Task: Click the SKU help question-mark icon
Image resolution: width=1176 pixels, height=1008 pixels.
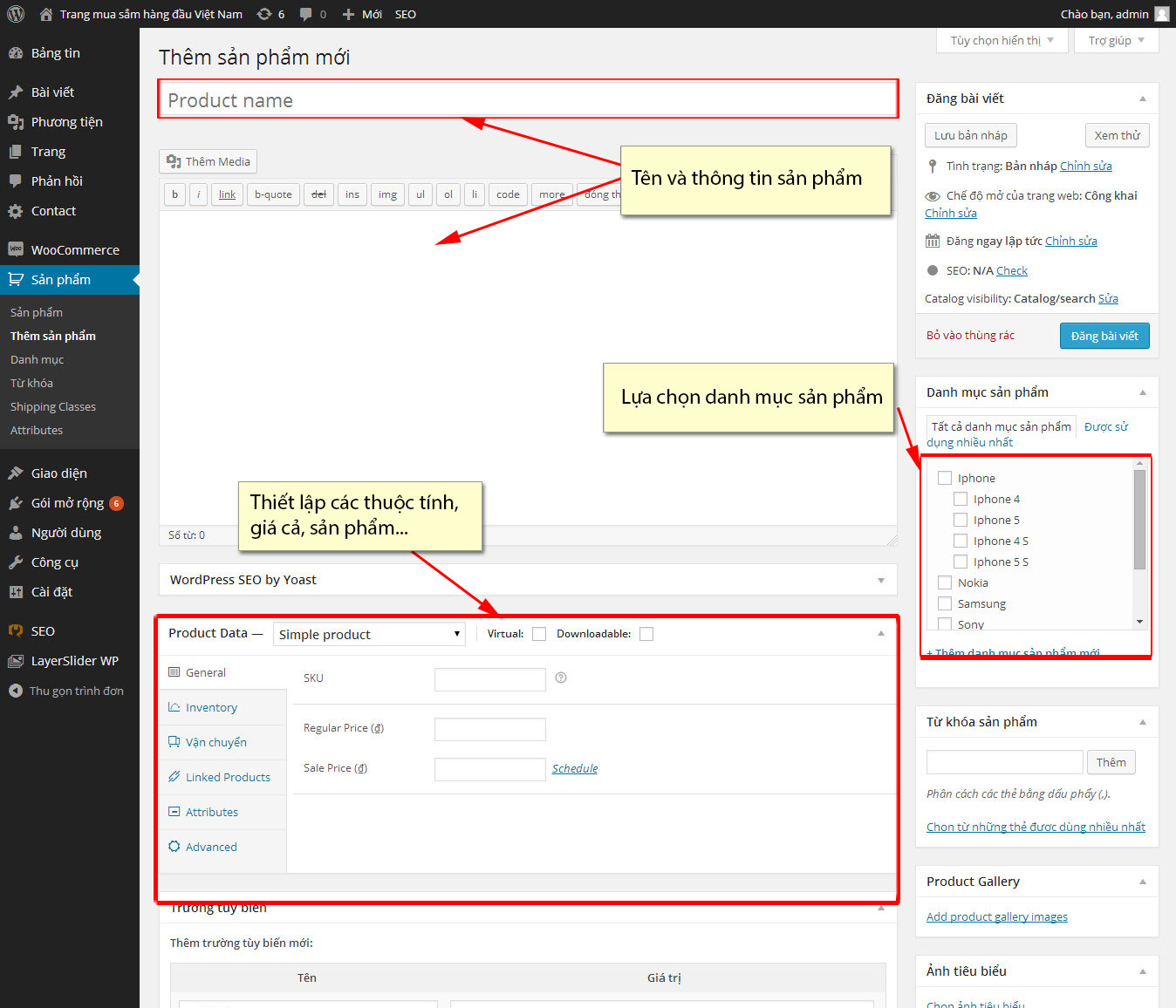Action: (561, 678)
